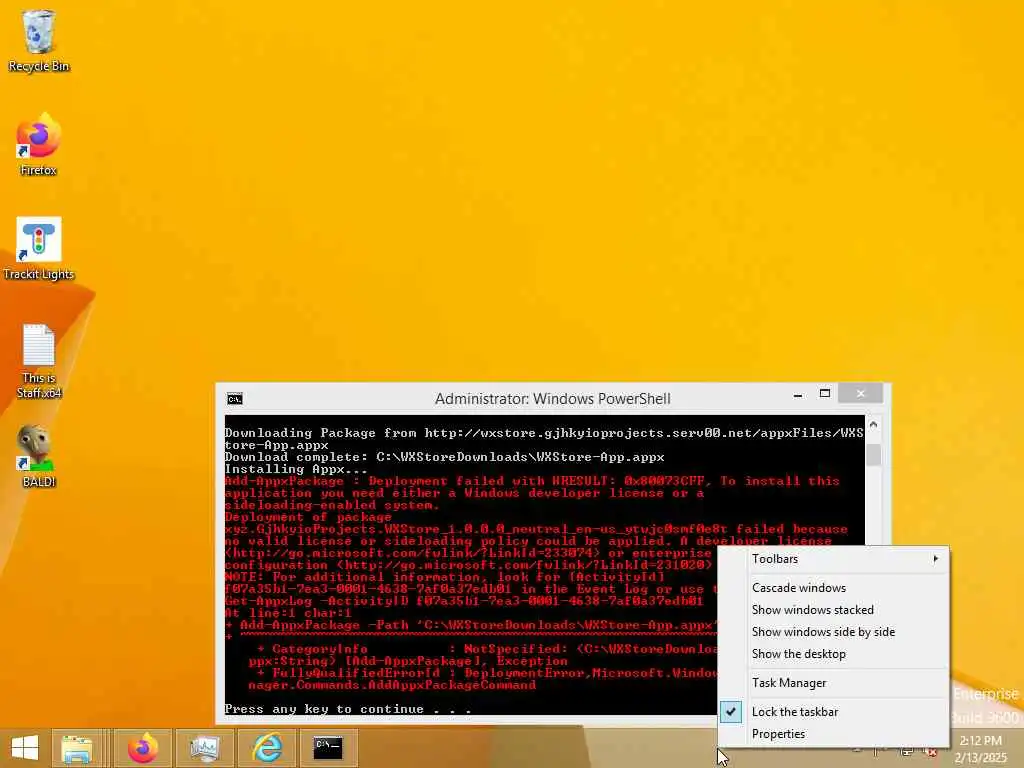This screenshot has height=768, width=1024.
Task: Select the Trackit Lights desktop shortcut
Action: [39, 249]
